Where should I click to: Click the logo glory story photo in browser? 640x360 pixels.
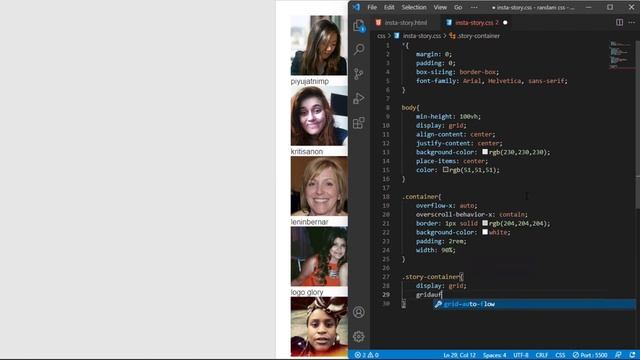[319, 256]
